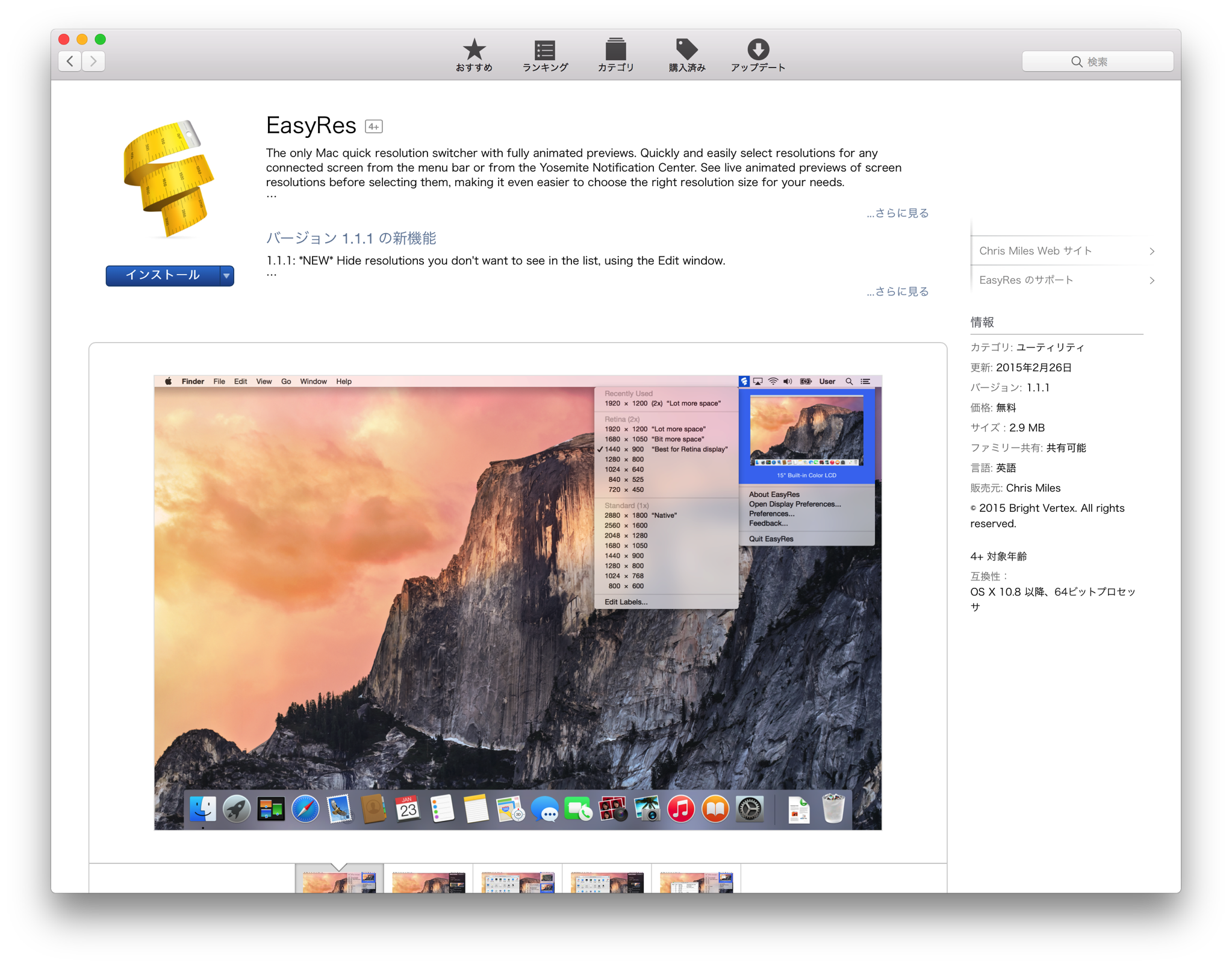Viewport: 1232px width, 966px height.
Task: Click the 販売元: Chris Miles text
Action: click(1015, 488)
